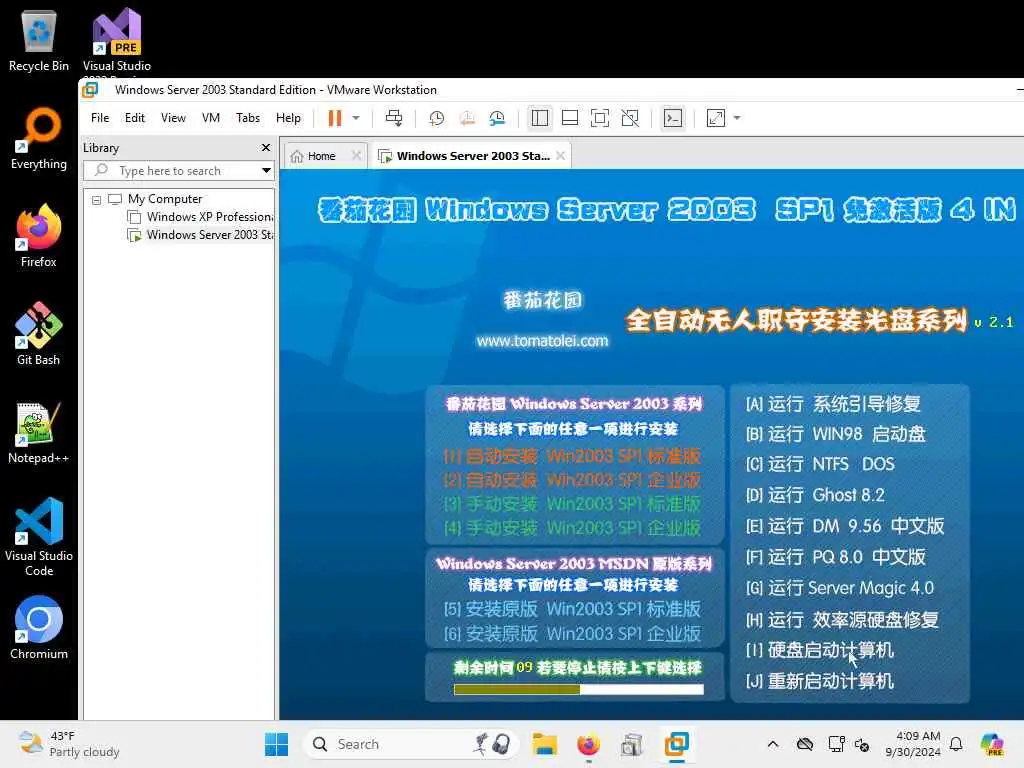Open the stretch options dropdown arrow
Image resolution: width=1024 pixels, height=768 pixels.
tap(737, 118)
